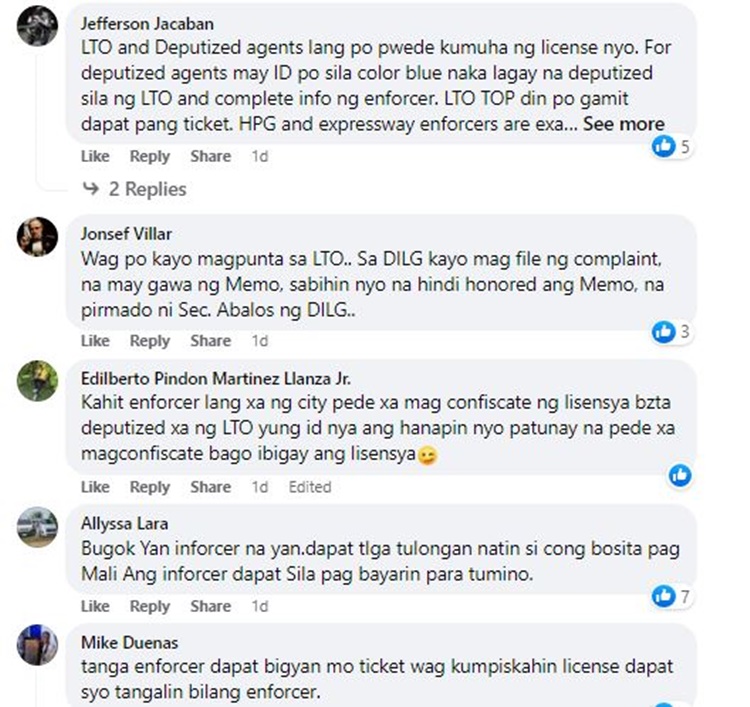This screenshot has height=707, width=750.
Task: Open Jonsef Villar's profile picture
Action: tap(37, 237)
